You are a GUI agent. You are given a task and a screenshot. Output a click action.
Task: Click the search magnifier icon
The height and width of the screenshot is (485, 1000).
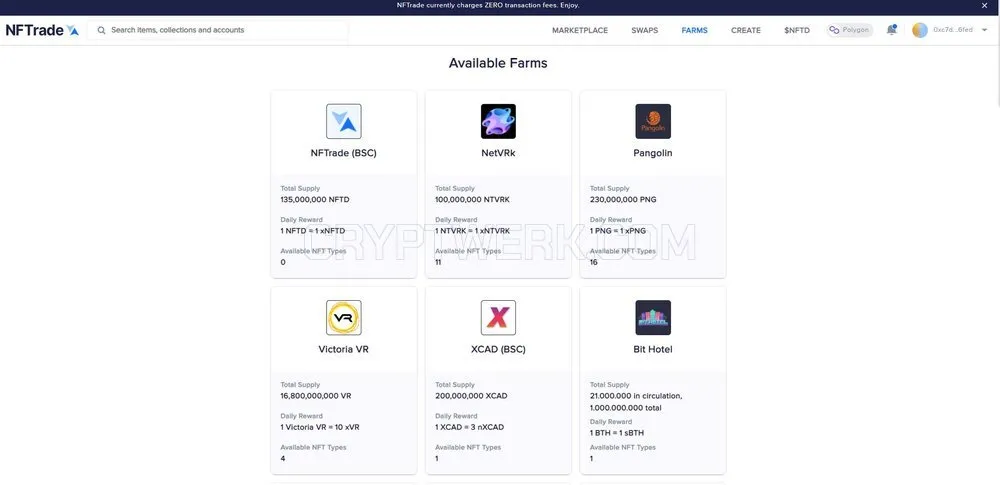pos(101,30)
